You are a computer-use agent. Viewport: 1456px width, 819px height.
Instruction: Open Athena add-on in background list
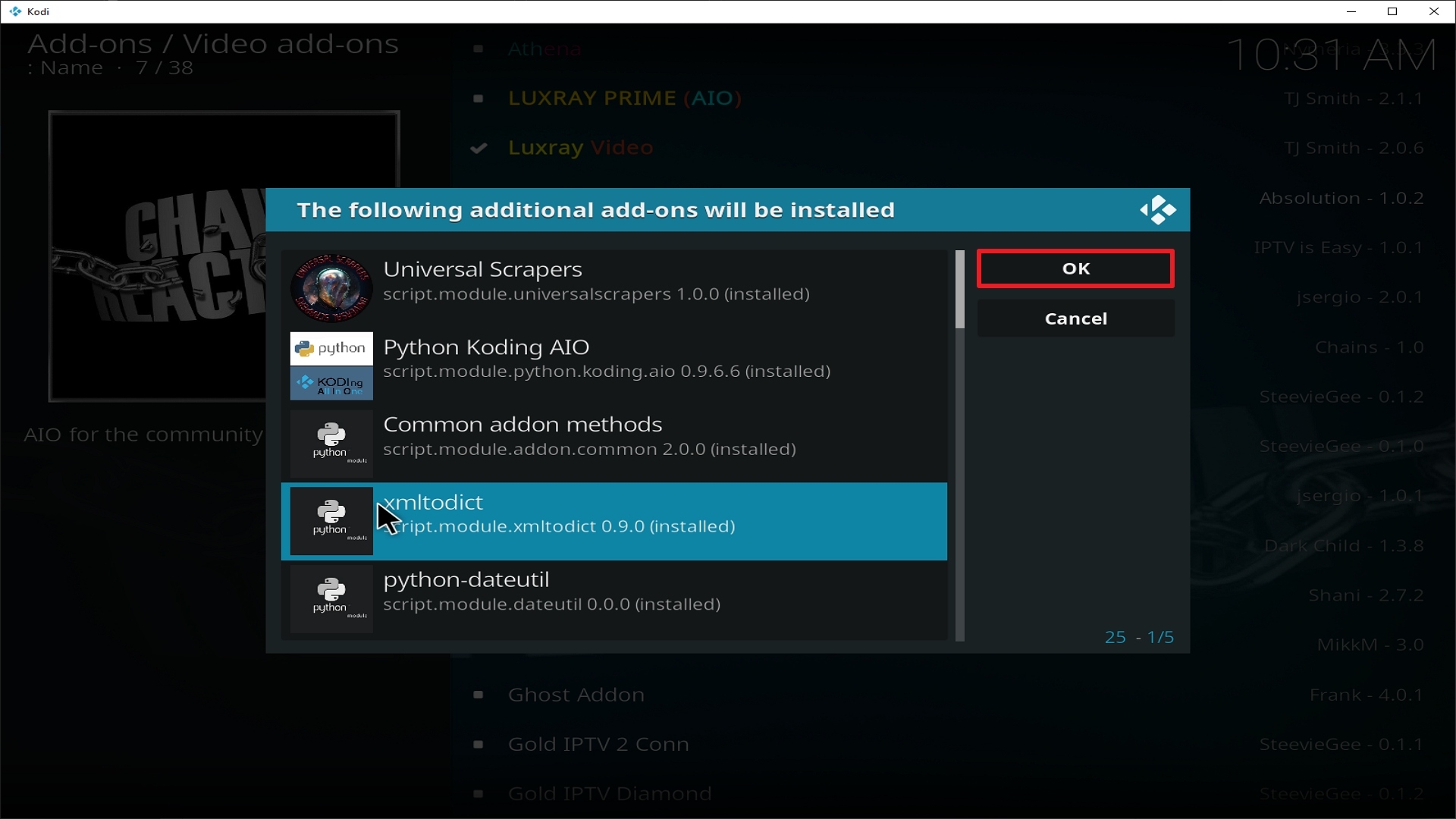click(x=544, y=49)
